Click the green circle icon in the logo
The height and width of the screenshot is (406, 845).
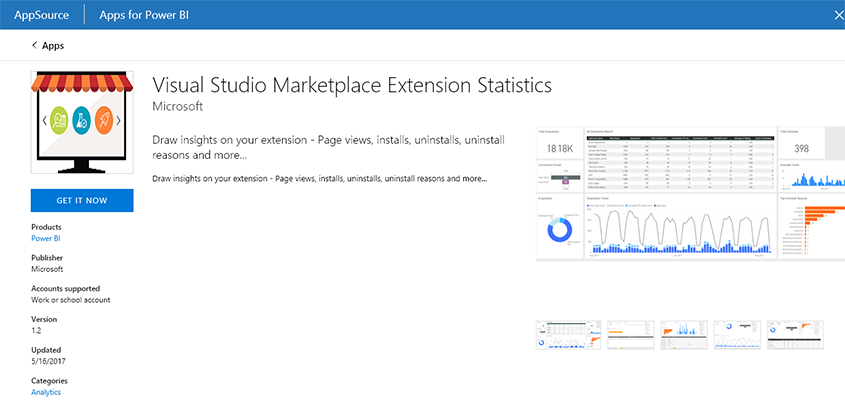pyautogui.click(x=59, y=120)
